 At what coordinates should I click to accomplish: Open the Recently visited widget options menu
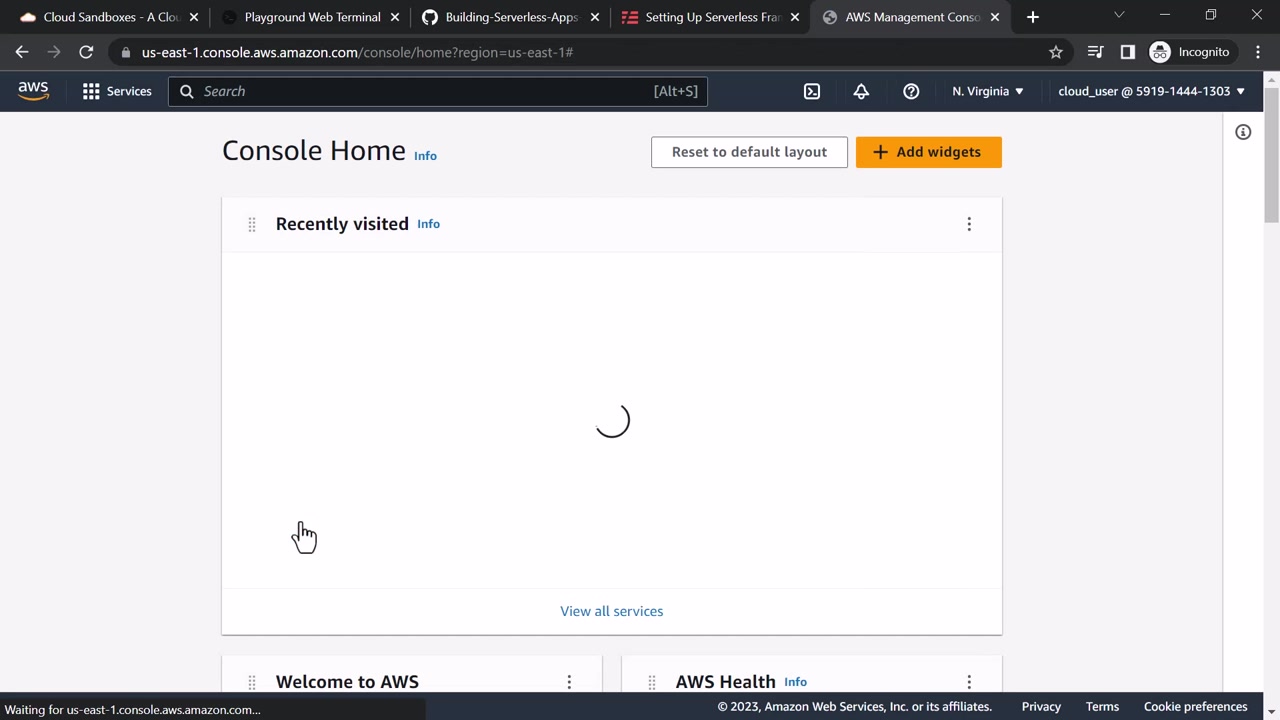[969, 224]
